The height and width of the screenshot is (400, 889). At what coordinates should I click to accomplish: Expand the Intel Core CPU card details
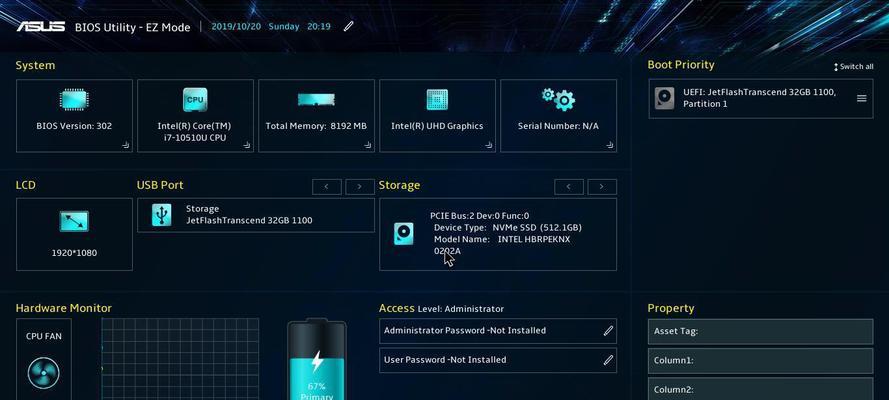[x=247, y=145]
